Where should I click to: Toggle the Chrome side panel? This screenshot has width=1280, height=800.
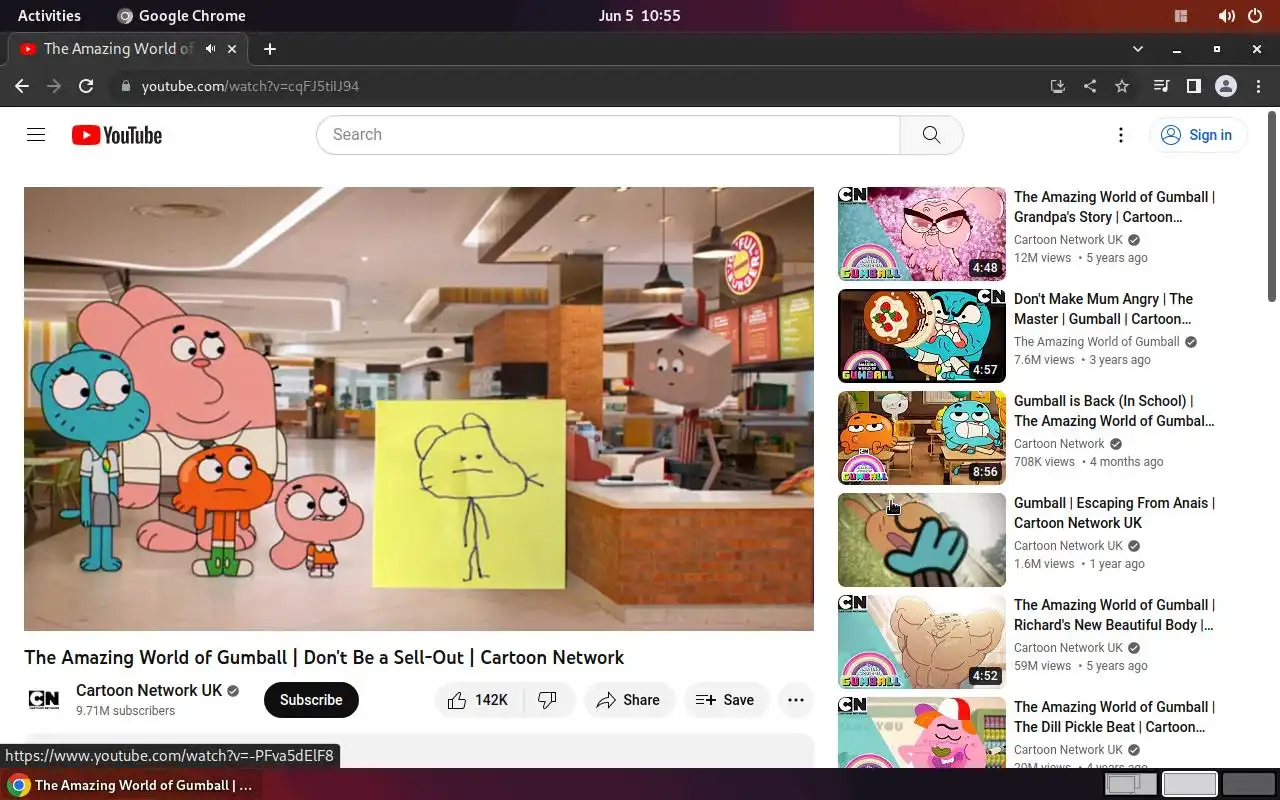[1193, 86]
